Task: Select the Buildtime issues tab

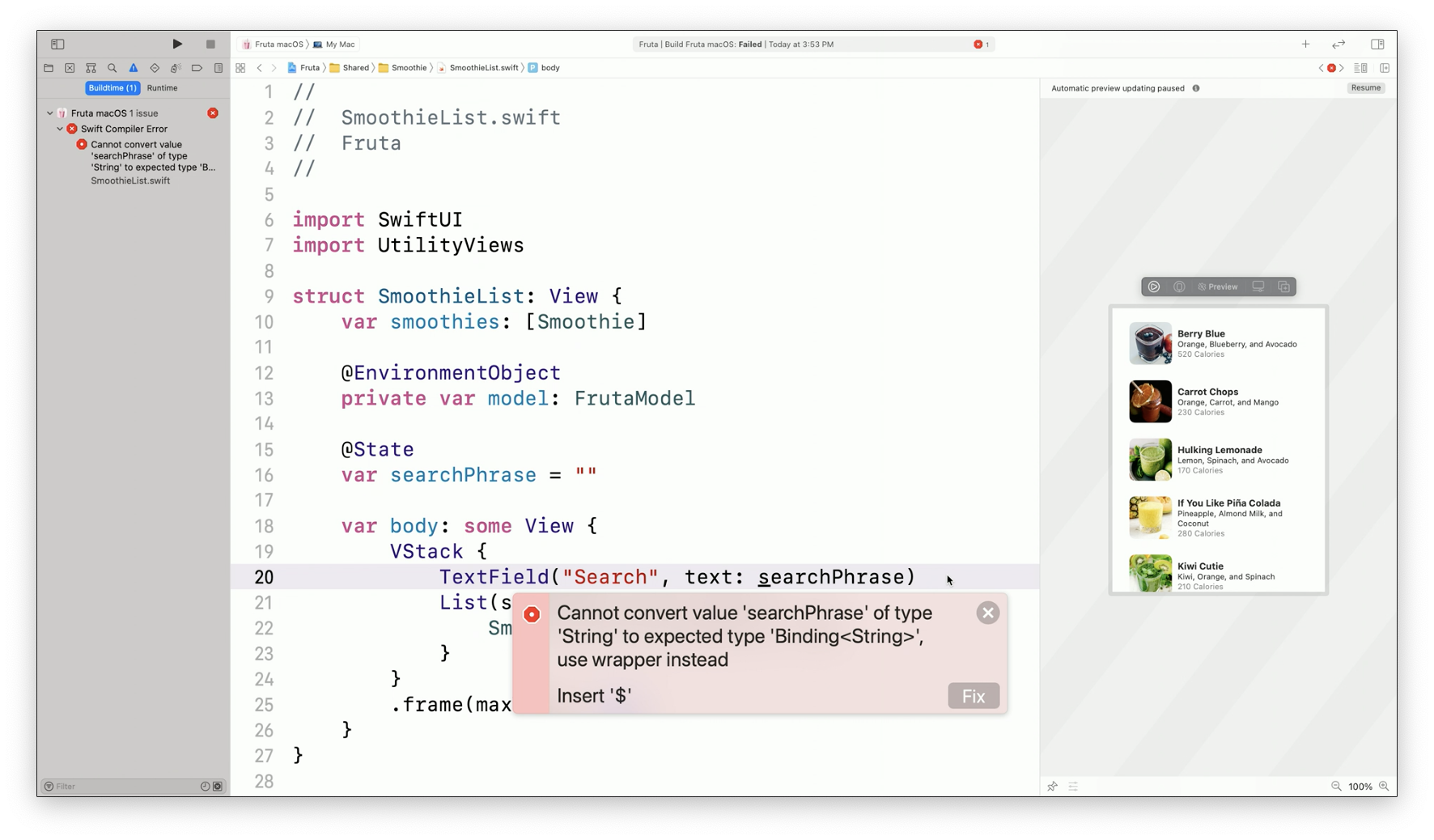Action: 112,87
